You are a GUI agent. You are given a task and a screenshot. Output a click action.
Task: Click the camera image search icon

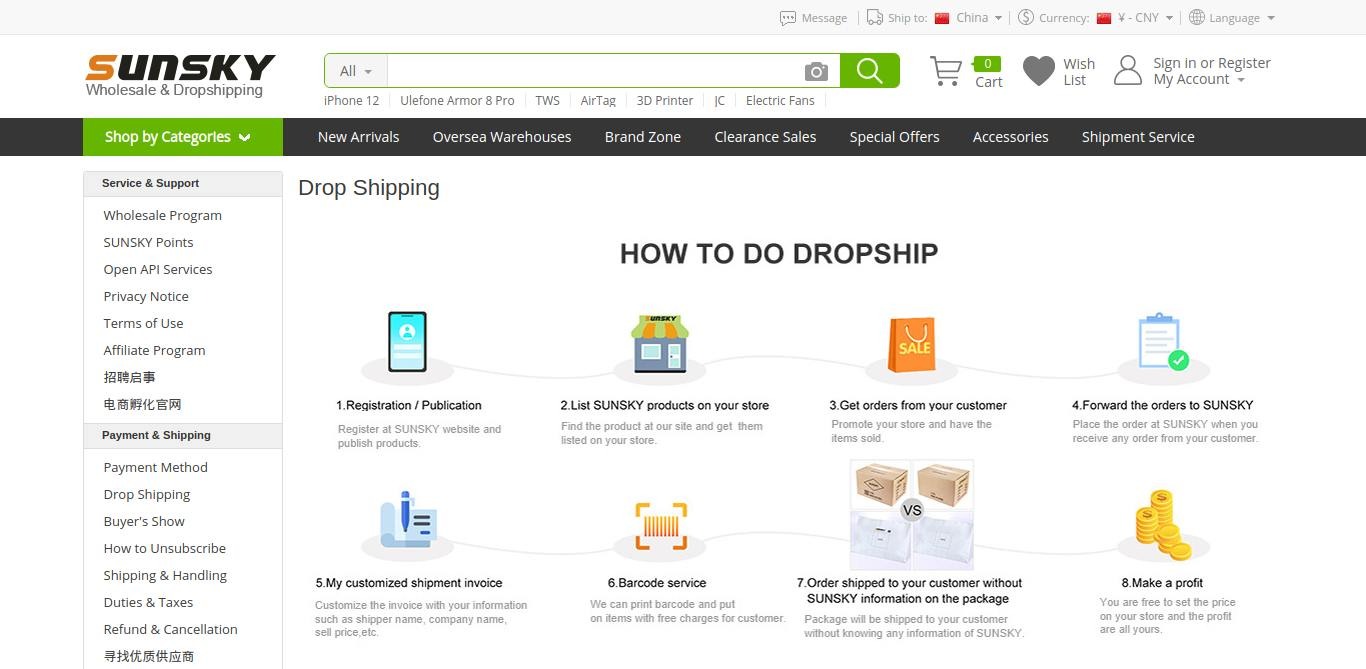[817, 71]
